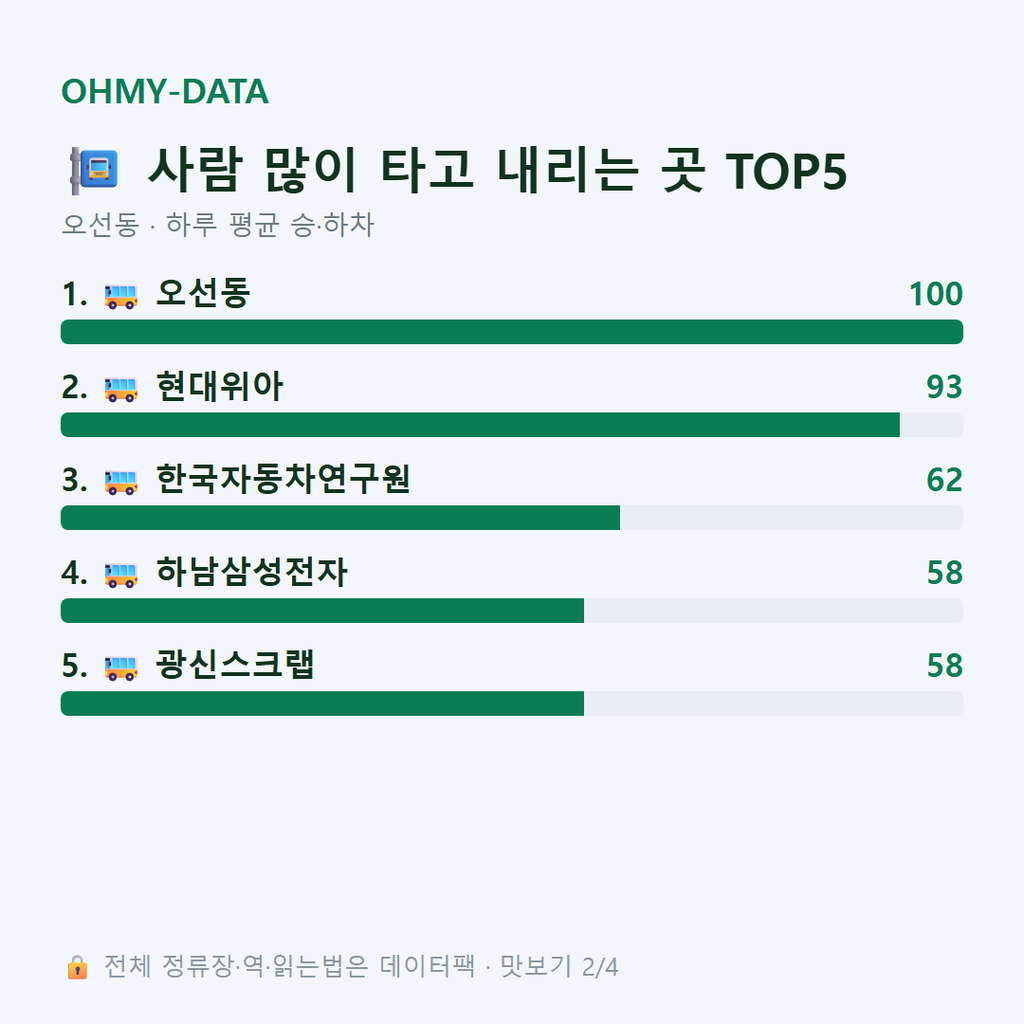Click the score 93 next to 현대위아
The height and width of the screenshot is (1024, 1024).
pyautogui.click(x=944, y=387)
